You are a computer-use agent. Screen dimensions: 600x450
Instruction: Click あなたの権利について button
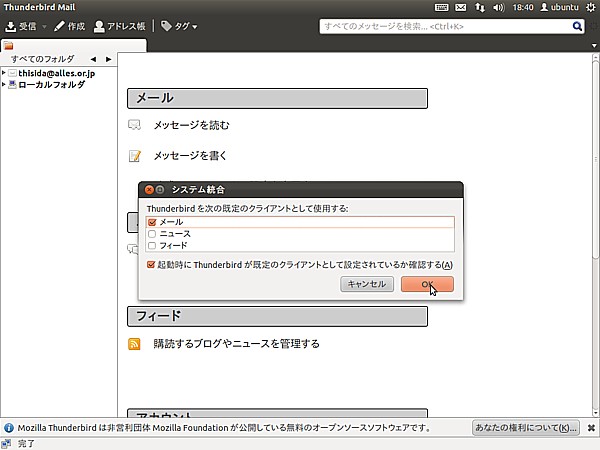(x=526, y=428)
